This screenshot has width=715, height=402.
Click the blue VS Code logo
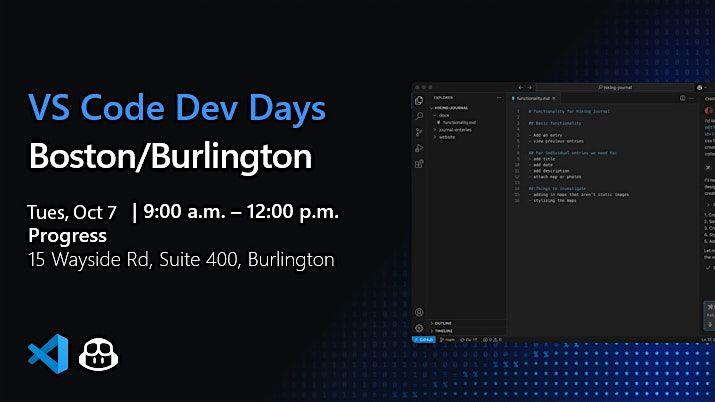(x=48, y=354)
